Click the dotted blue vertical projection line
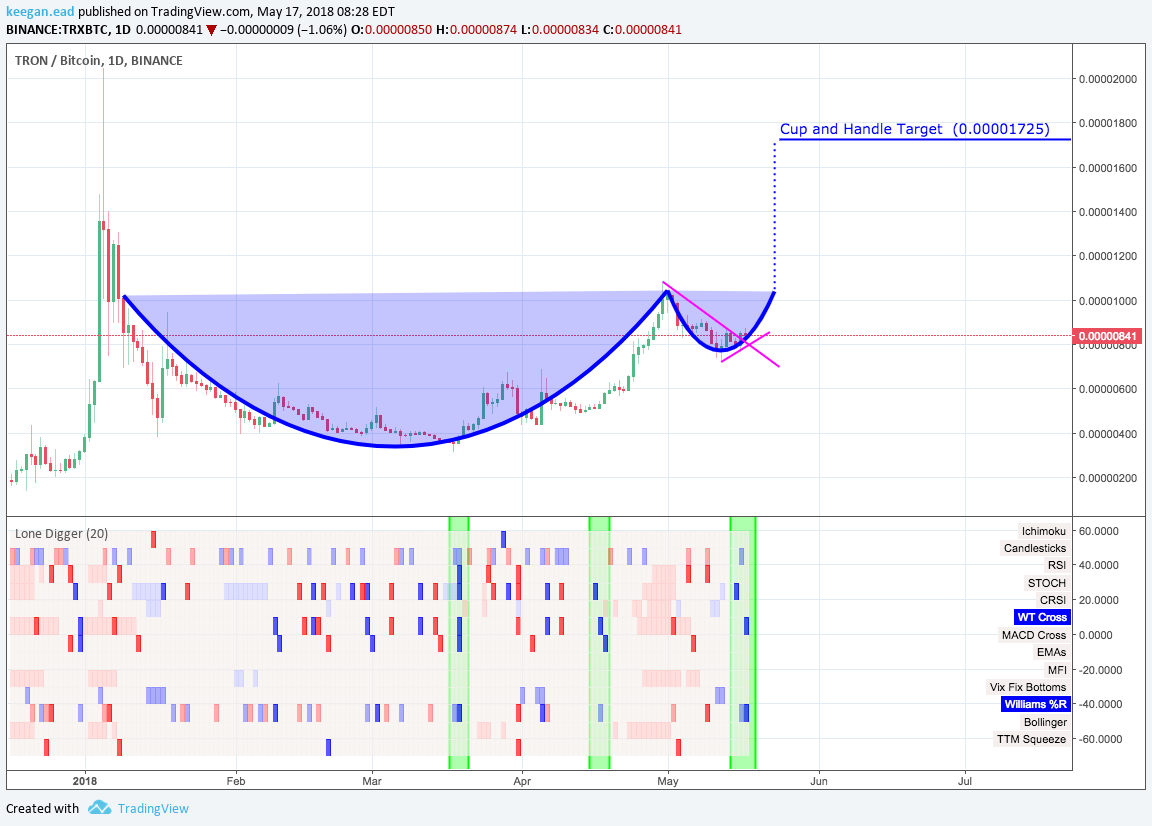The height and width of the screenshot is (826, 1152). click(774, 215)
